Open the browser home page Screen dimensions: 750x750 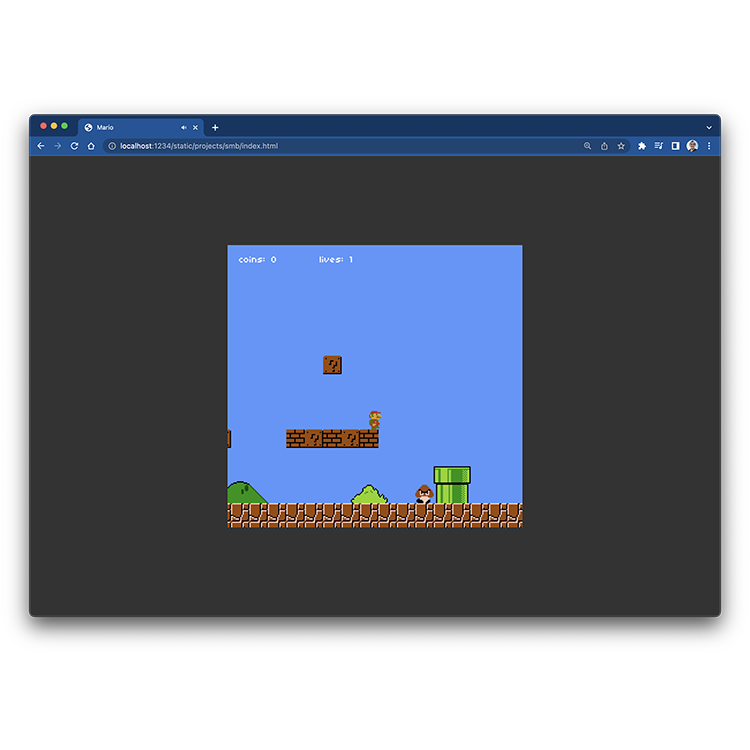click(x=91, y=146)
